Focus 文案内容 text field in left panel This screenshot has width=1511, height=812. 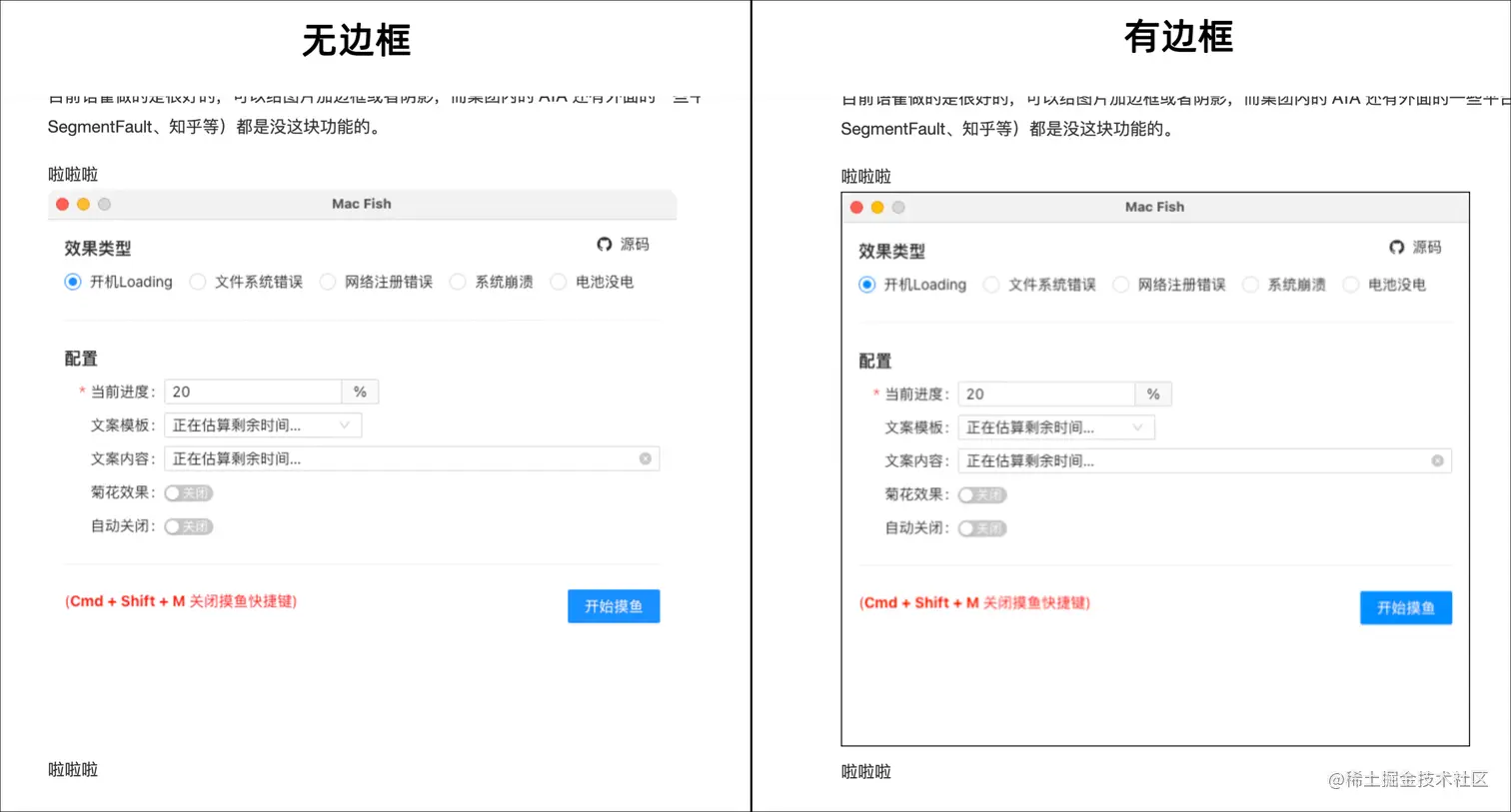click(x=412, y=459)
